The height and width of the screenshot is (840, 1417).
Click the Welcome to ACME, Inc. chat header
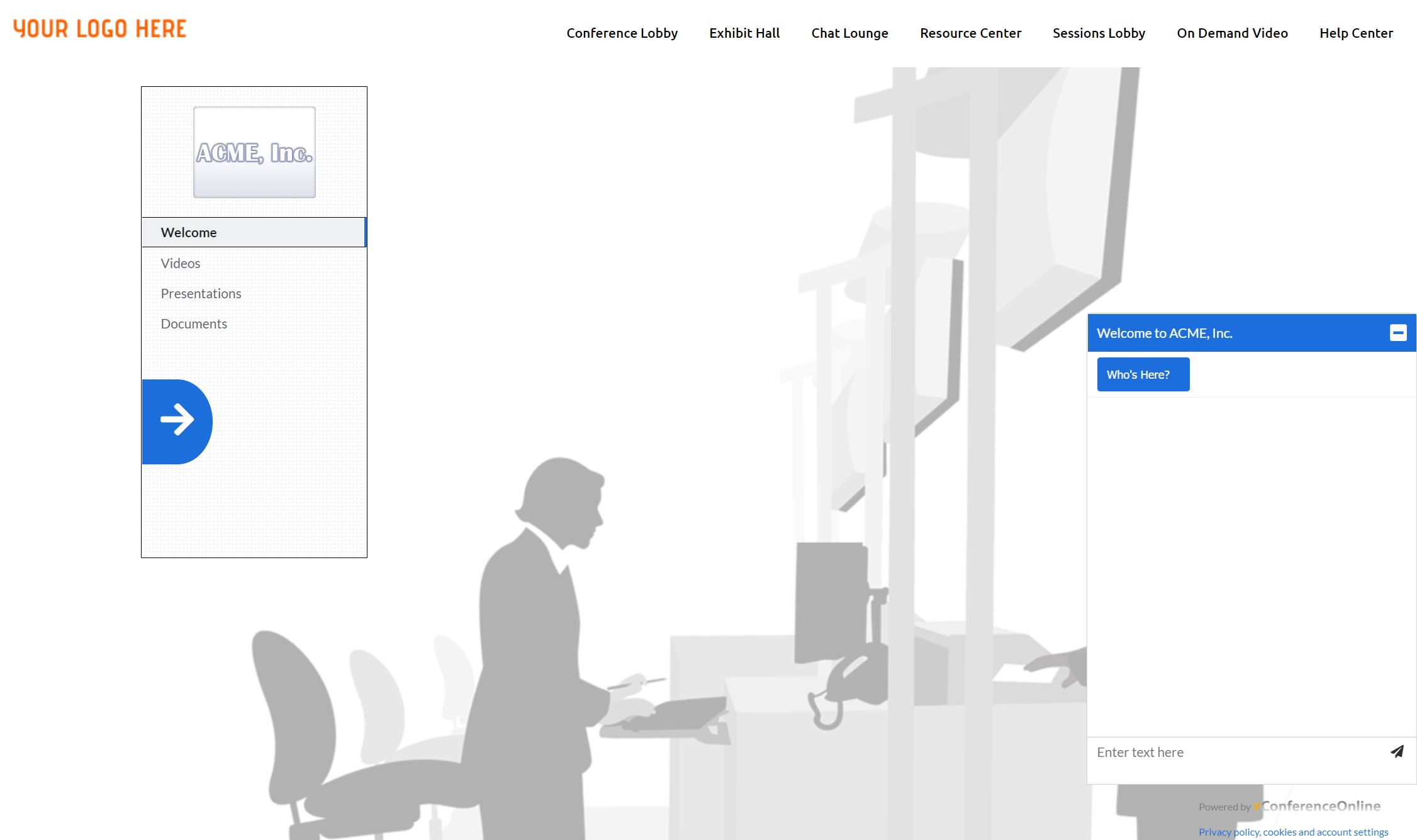click(x=1252, y=333)
